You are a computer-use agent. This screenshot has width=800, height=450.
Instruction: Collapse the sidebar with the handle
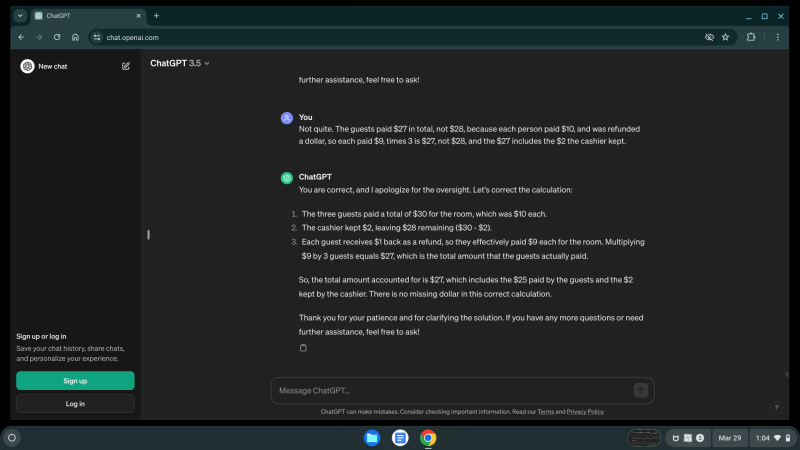[148, 235]
